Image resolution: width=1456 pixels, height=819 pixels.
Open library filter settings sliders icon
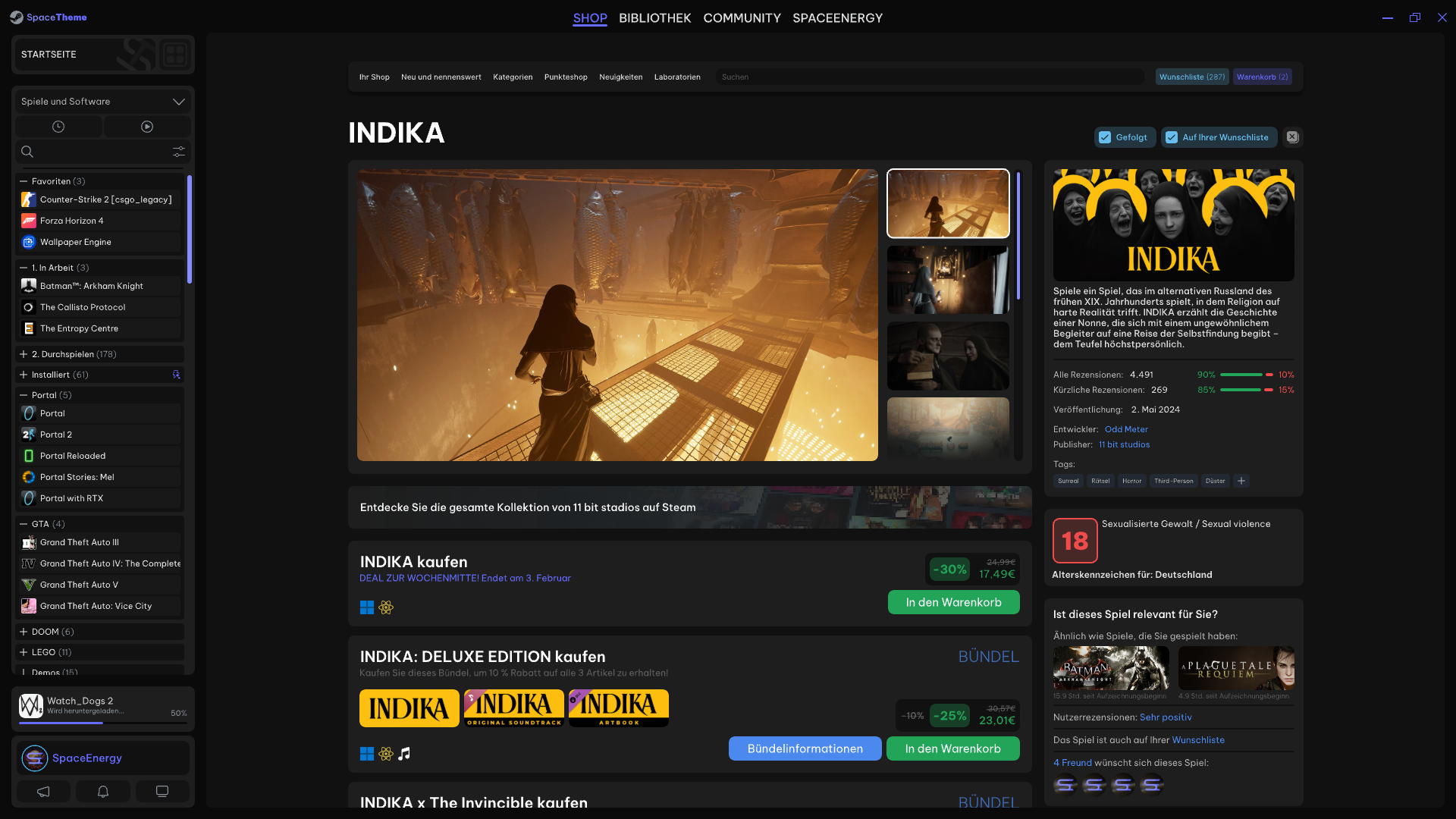click(x=179, y=152)
